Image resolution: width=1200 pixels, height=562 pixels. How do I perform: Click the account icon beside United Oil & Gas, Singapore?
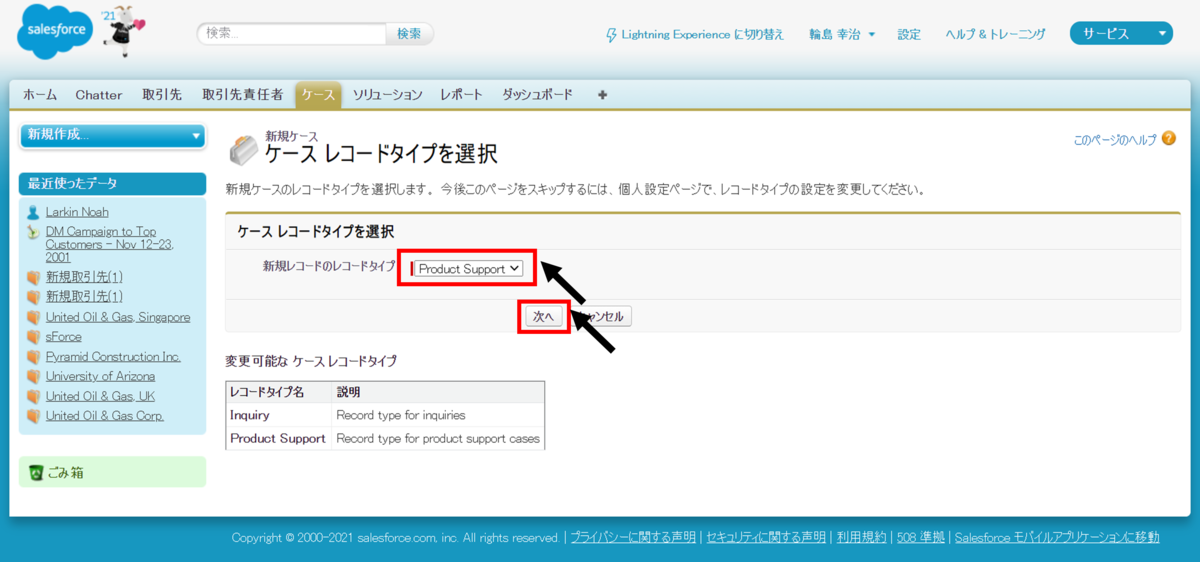pyautogui.click(x=33, y=317)
